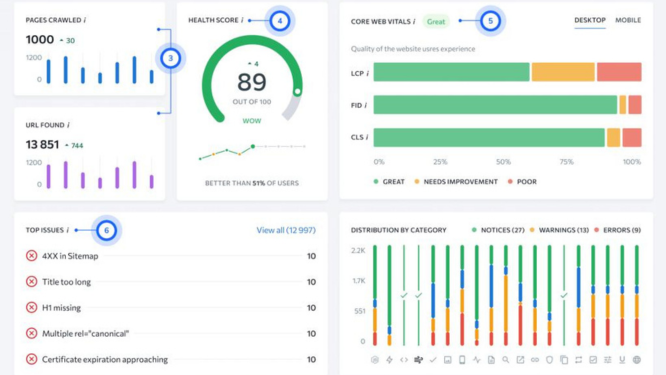Viewport: 666px width, 375px height.
Task: Select the mobile phone category icon
Action: [x=462, y=360]
